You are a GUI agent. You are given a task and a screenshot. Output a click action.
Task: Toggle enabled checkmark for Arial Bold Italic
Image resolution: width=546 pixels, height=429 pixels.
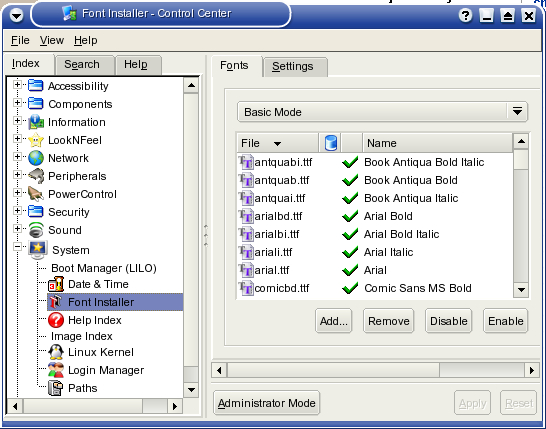click(x=350, y=234)
